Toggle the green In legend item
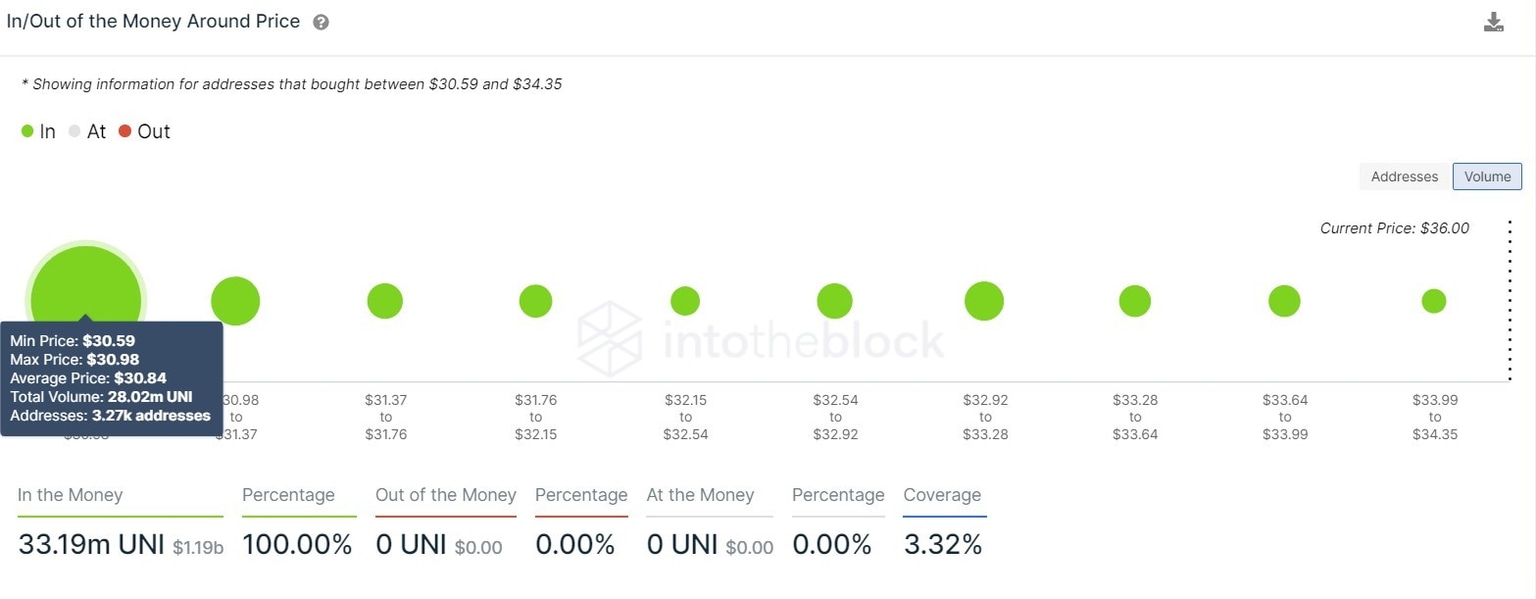The width and height of the screenshot is (1536, 599). (x=39, y=132)
